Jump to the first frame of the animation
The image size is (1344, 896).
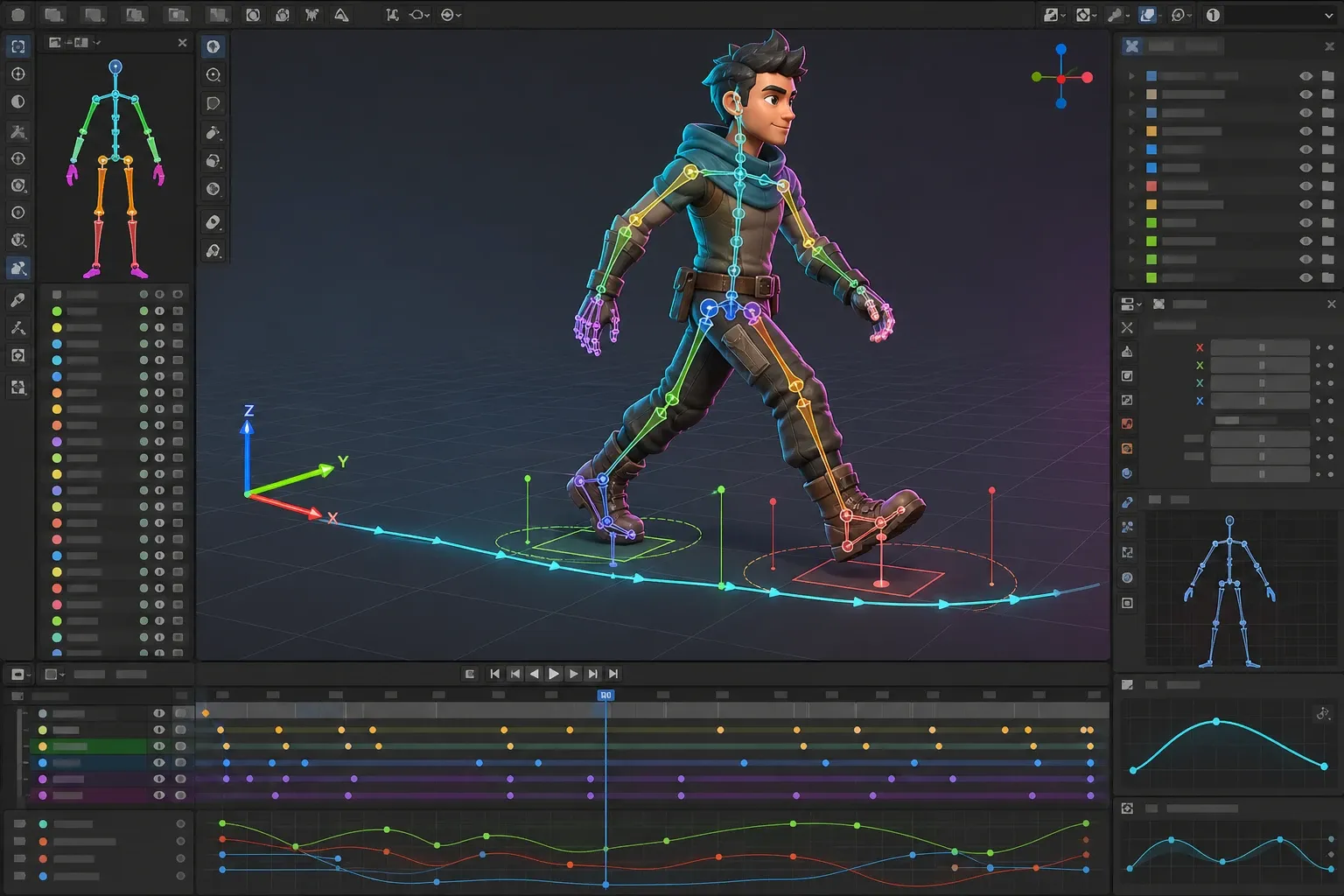[x=494, y=674]
